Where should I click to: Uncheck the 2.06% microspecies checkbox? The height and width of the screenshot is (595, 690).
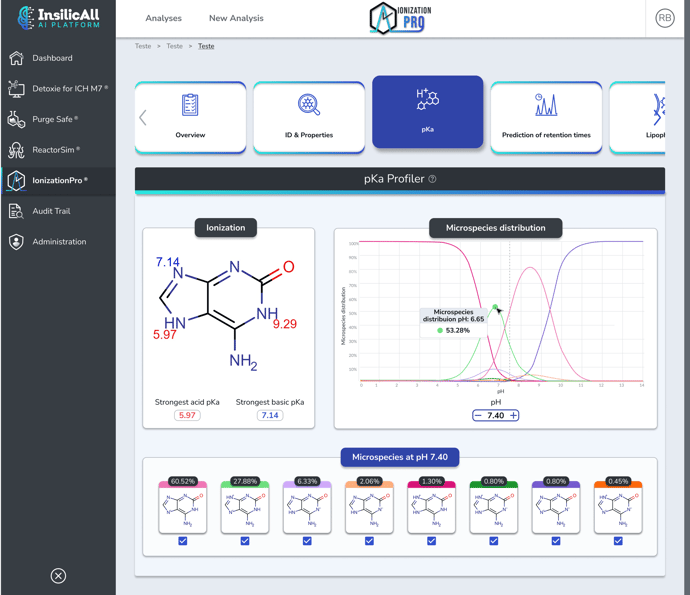click(369, 541)
